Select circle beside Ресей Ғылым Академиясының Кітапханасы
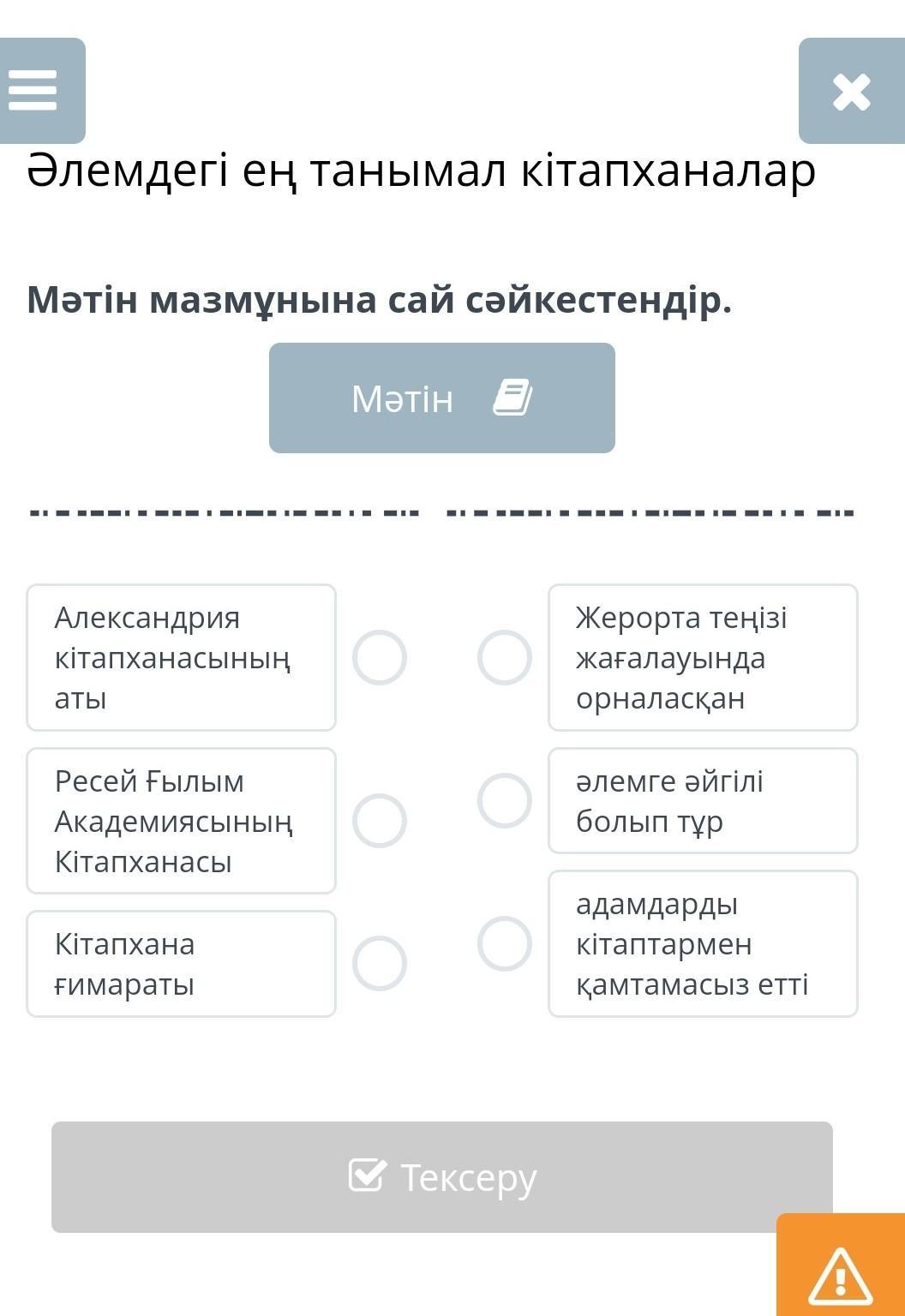The height and width of the screenshot is (1316, 905). point(380,820)
